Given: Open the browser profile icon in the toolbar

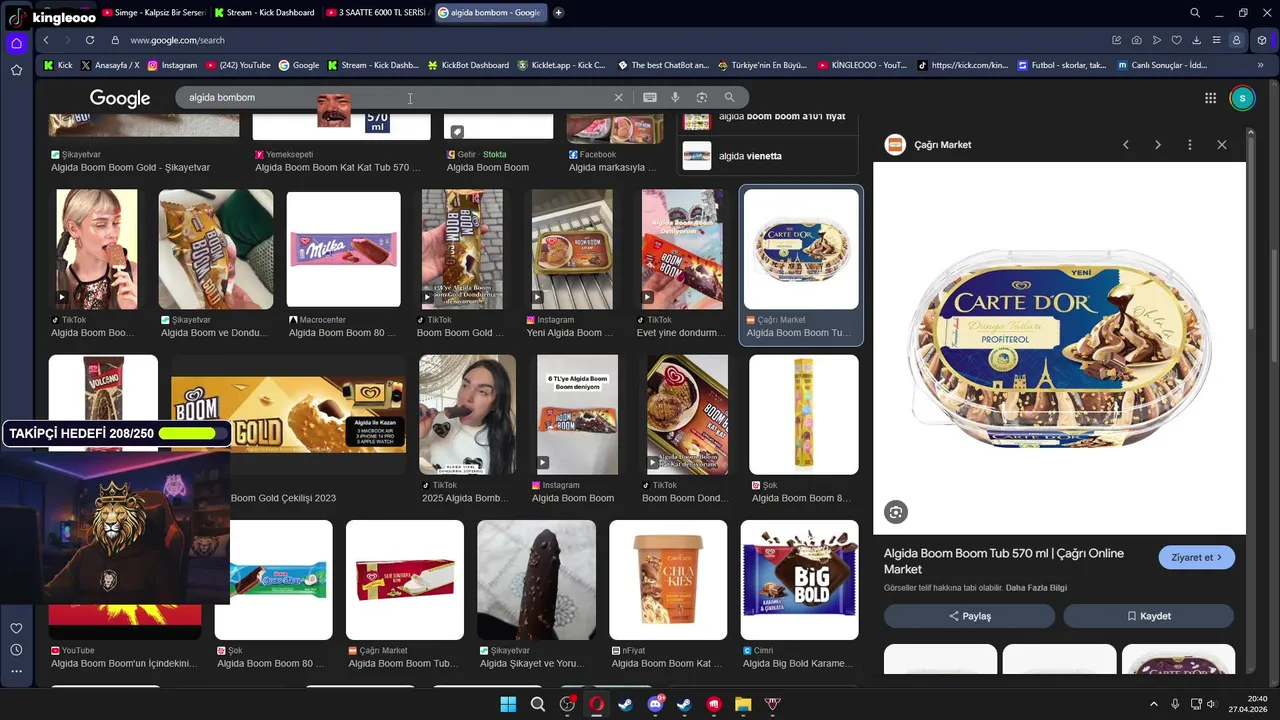Looking at the screenshot, I should pyautogui.click(x=1237, y=40).
